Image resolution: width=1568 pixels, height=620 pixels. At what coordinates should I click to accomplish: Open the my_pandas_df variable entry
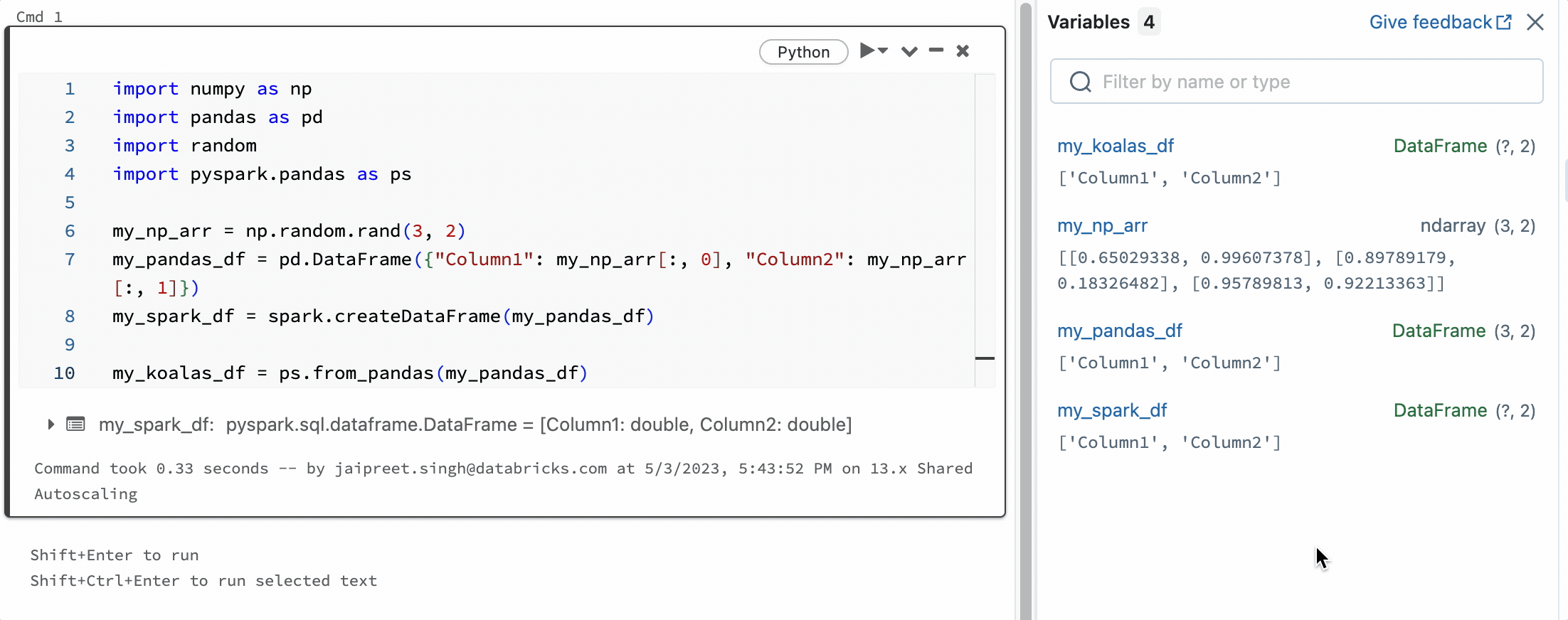coord(1119,331)
